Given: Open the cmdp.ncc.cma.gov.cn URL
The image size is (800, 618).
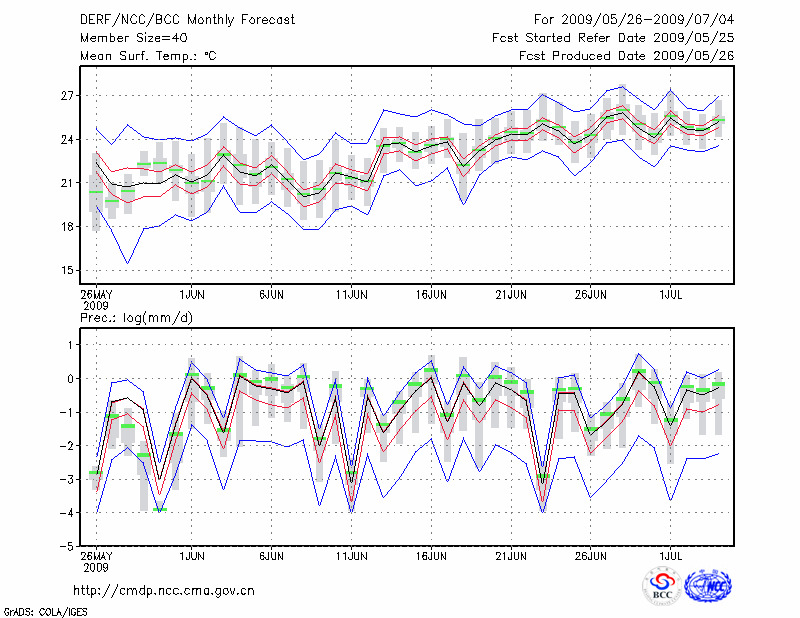Looking at the screenshot, I should coord(164,591).
